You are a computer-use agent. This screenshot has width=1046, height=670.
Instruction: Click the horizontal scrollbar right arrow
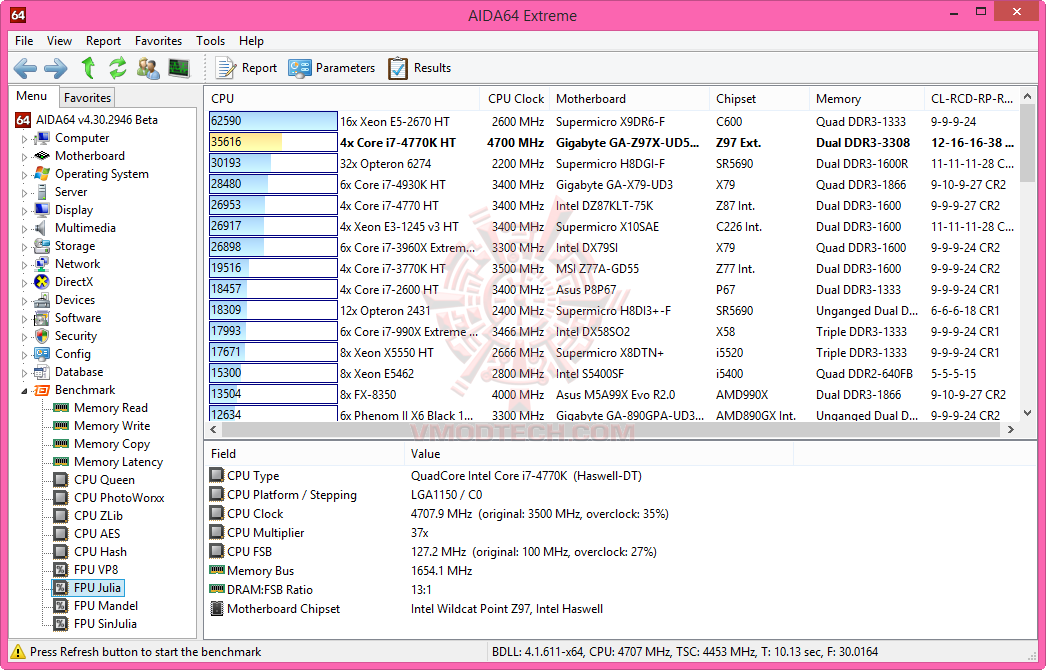tap(1011, 429)
